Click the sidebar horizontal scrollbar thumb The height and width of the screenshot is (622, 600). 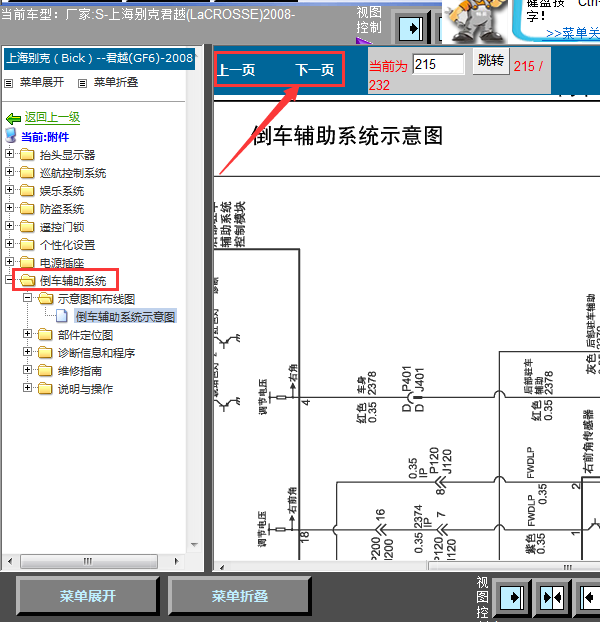tap(89, 561)
